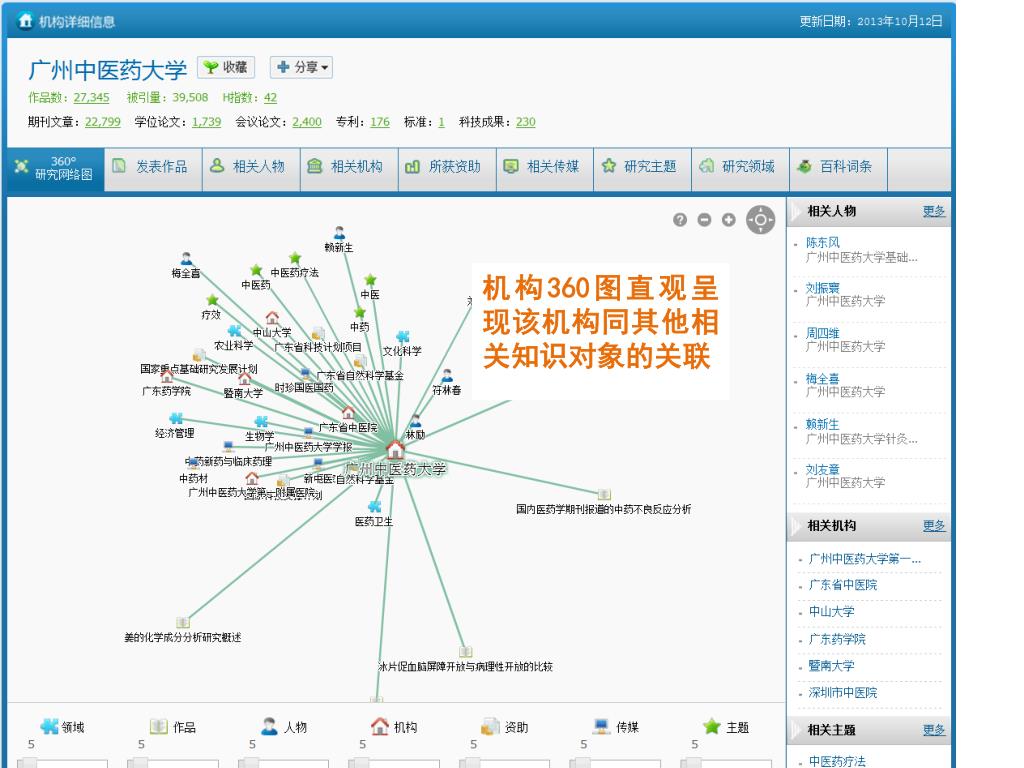
Task: Click the 中医药疗法 star topic node
Action: point(295,258)
